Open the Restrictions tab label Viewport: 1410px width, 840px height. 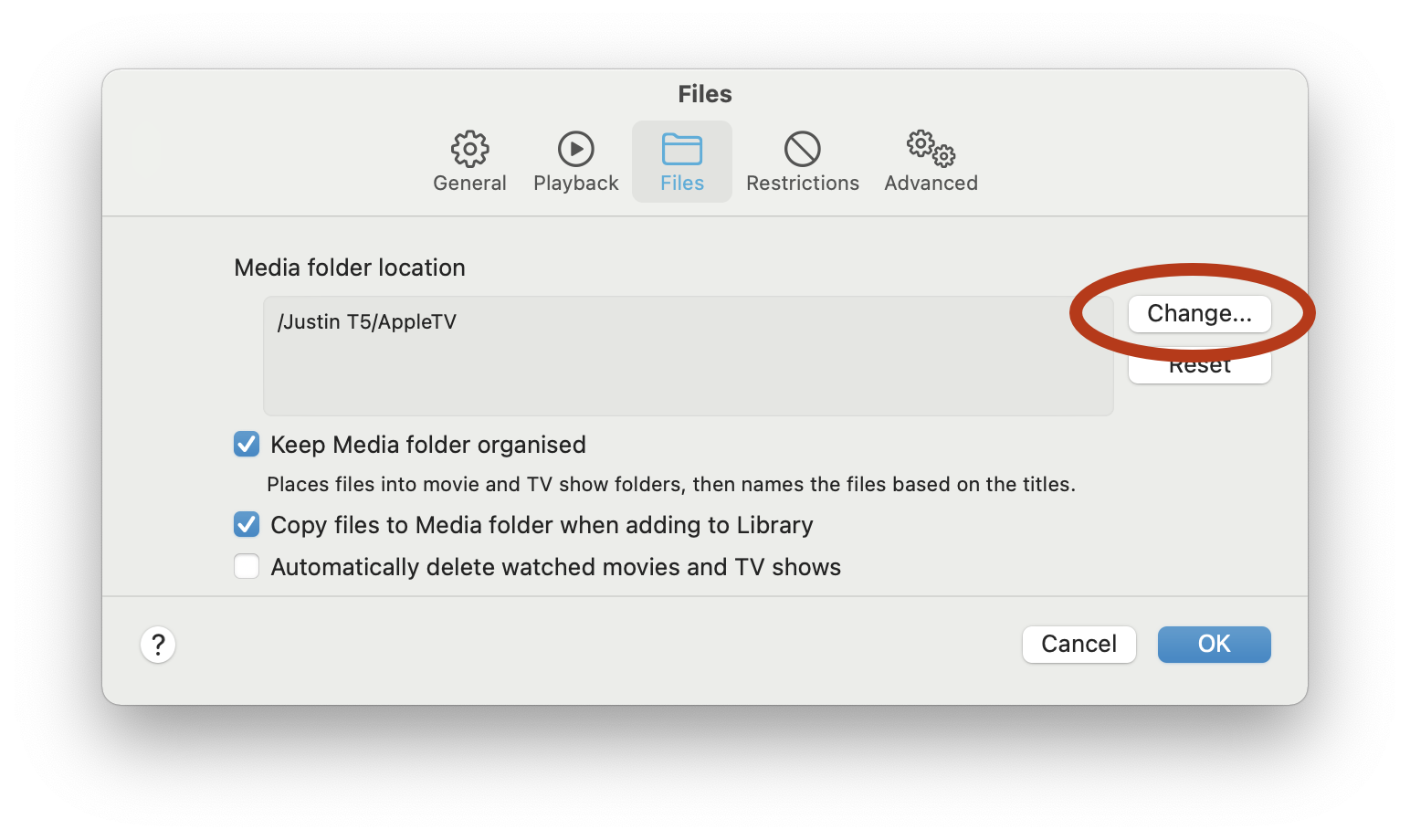pos(802,184)
